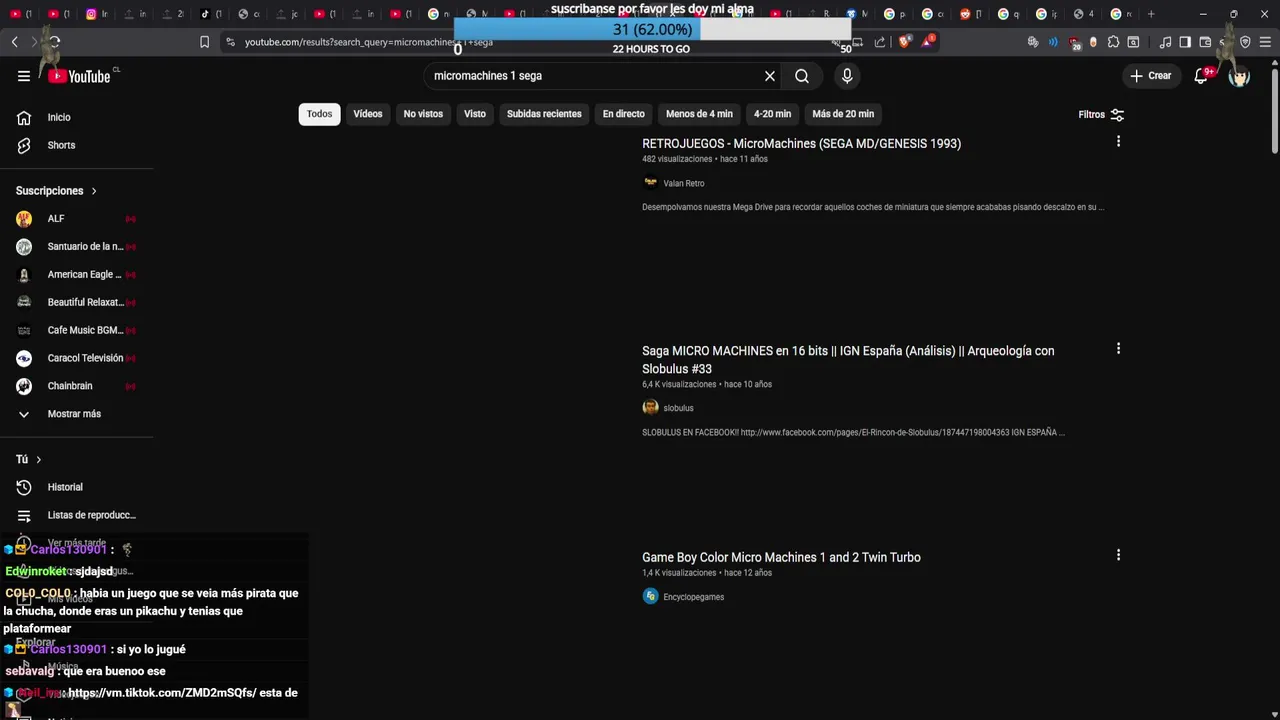Image resolution: width=1280 pixels, height=720 pixels.
Task: Toggle the browser sidebar panel icon
Action: click(1185, 42)
